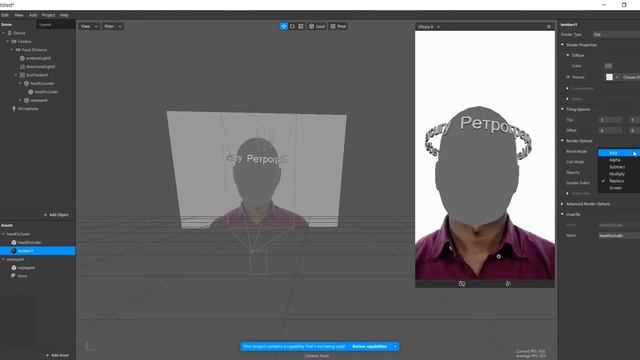640x360 pixels.
Task: Click the None asset icon in Assets
Action: click(x=13, y=276)
